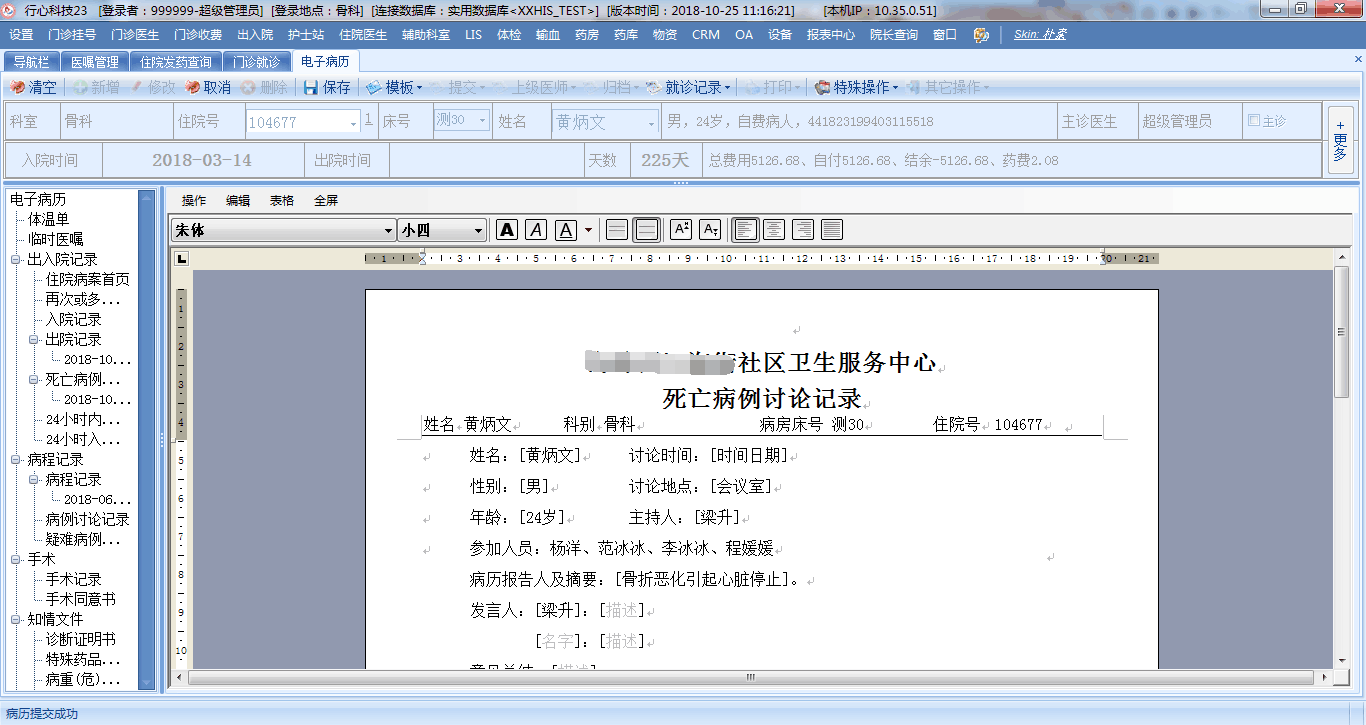Toggle italic text formatting
Image resolution: width=1366 pixels, height=725 pixels.
click(536, 230)
